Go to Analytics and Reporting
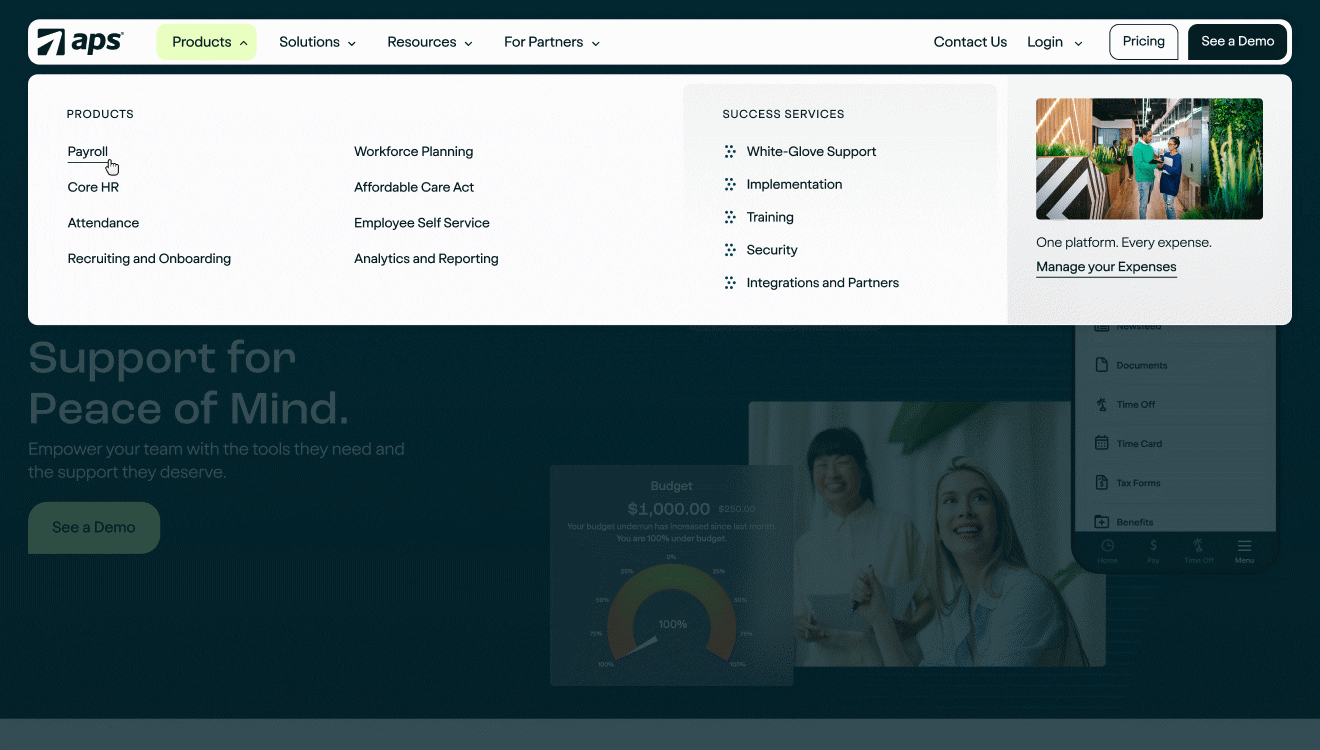 point(426,258)
